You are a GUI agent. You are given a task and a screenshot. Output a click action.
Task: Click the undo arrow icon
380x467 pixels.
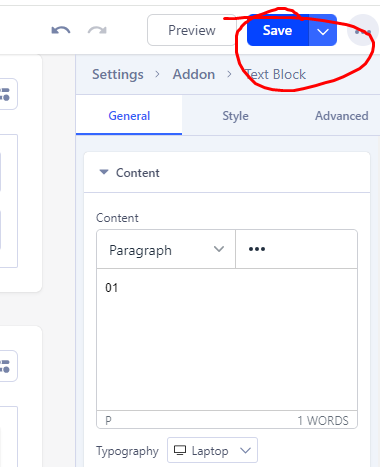[61, 30]
